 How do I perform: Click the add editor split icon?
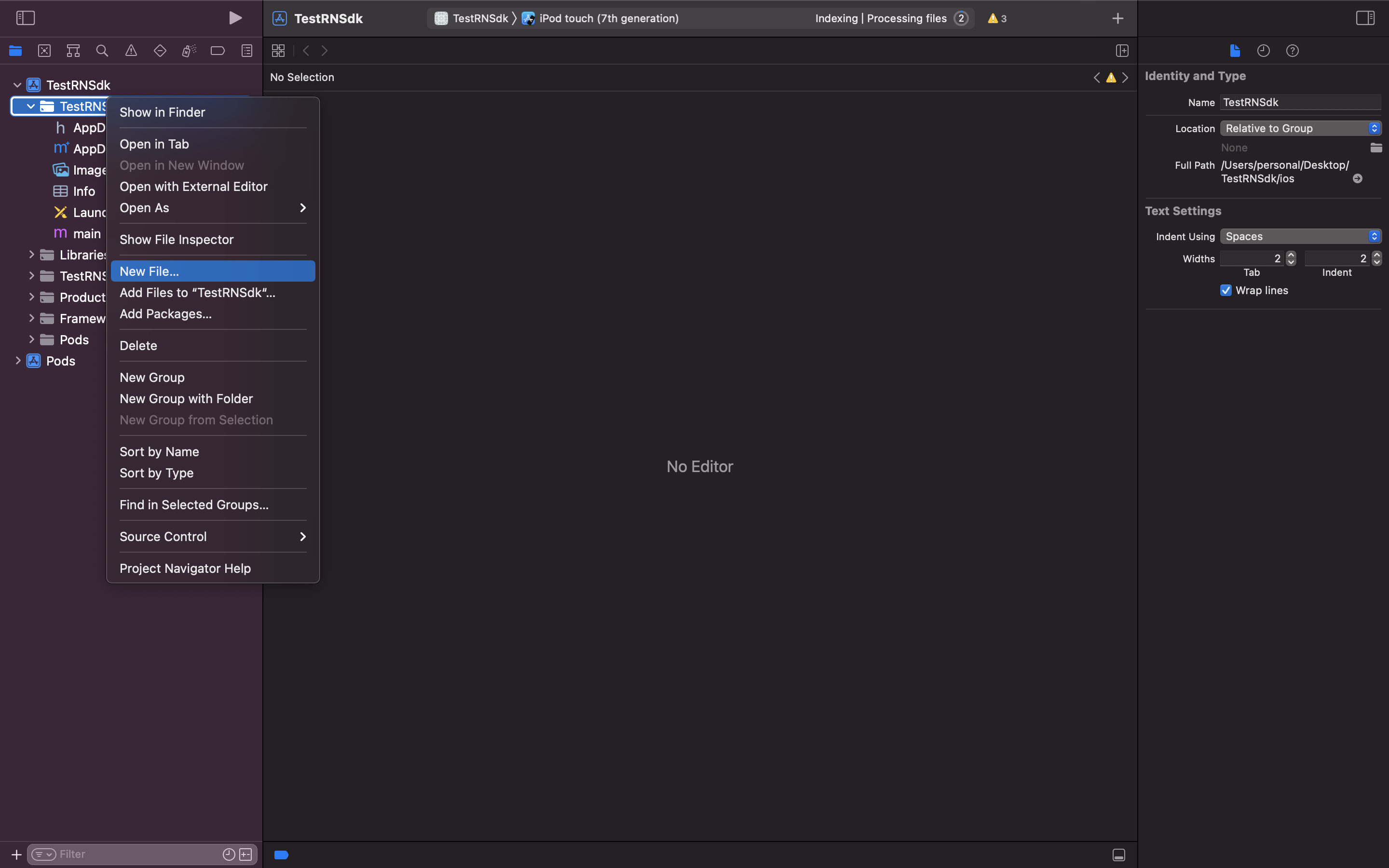[1122, 51]
